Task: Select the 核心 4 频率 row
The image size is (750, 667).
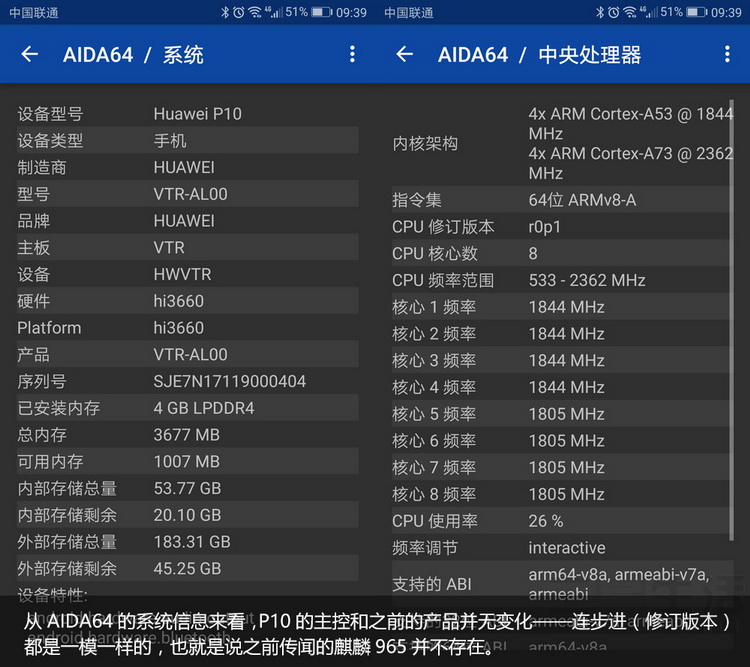Action: 562,387
